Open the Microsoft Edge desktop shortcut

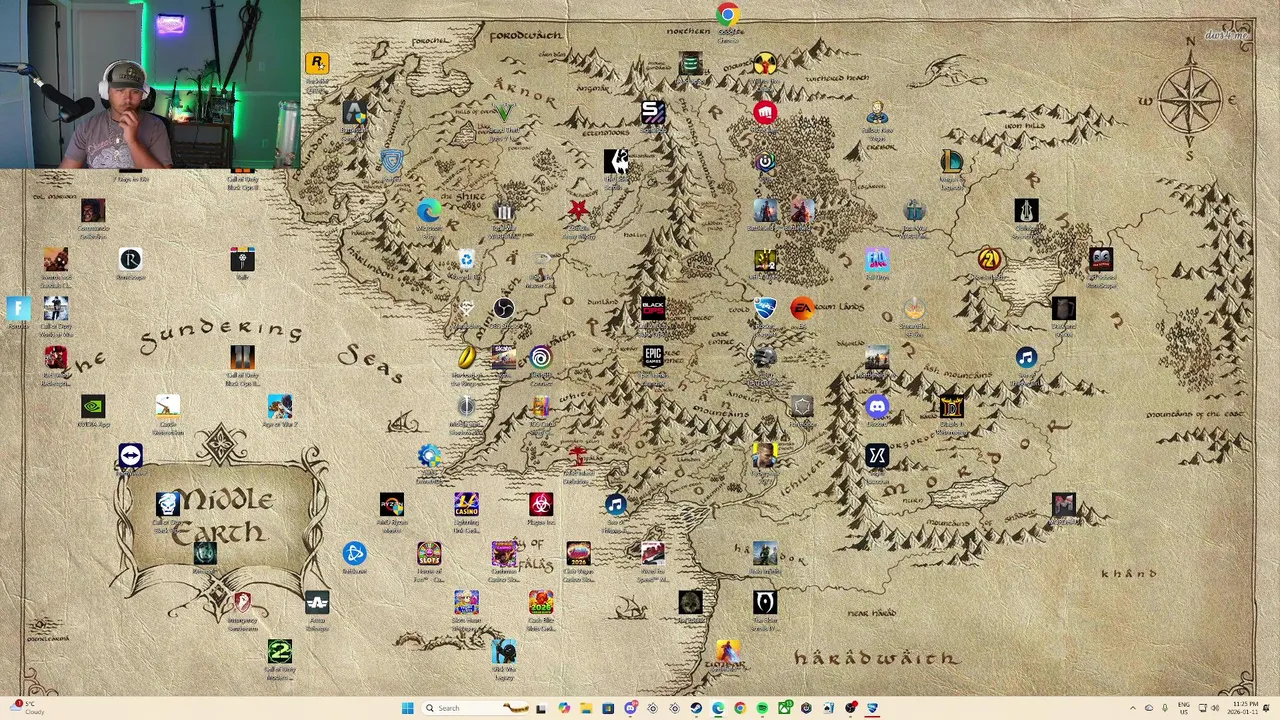coord(429,210)
